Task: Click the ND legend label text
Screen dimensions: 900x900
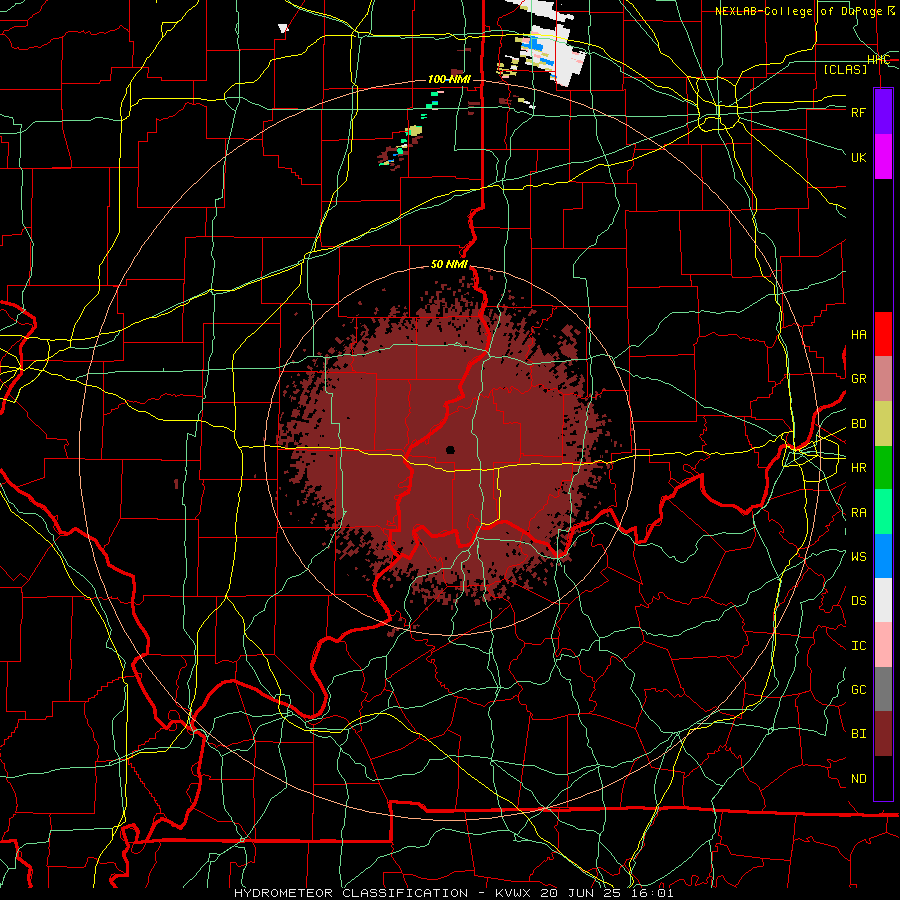Action: (859, 779)
